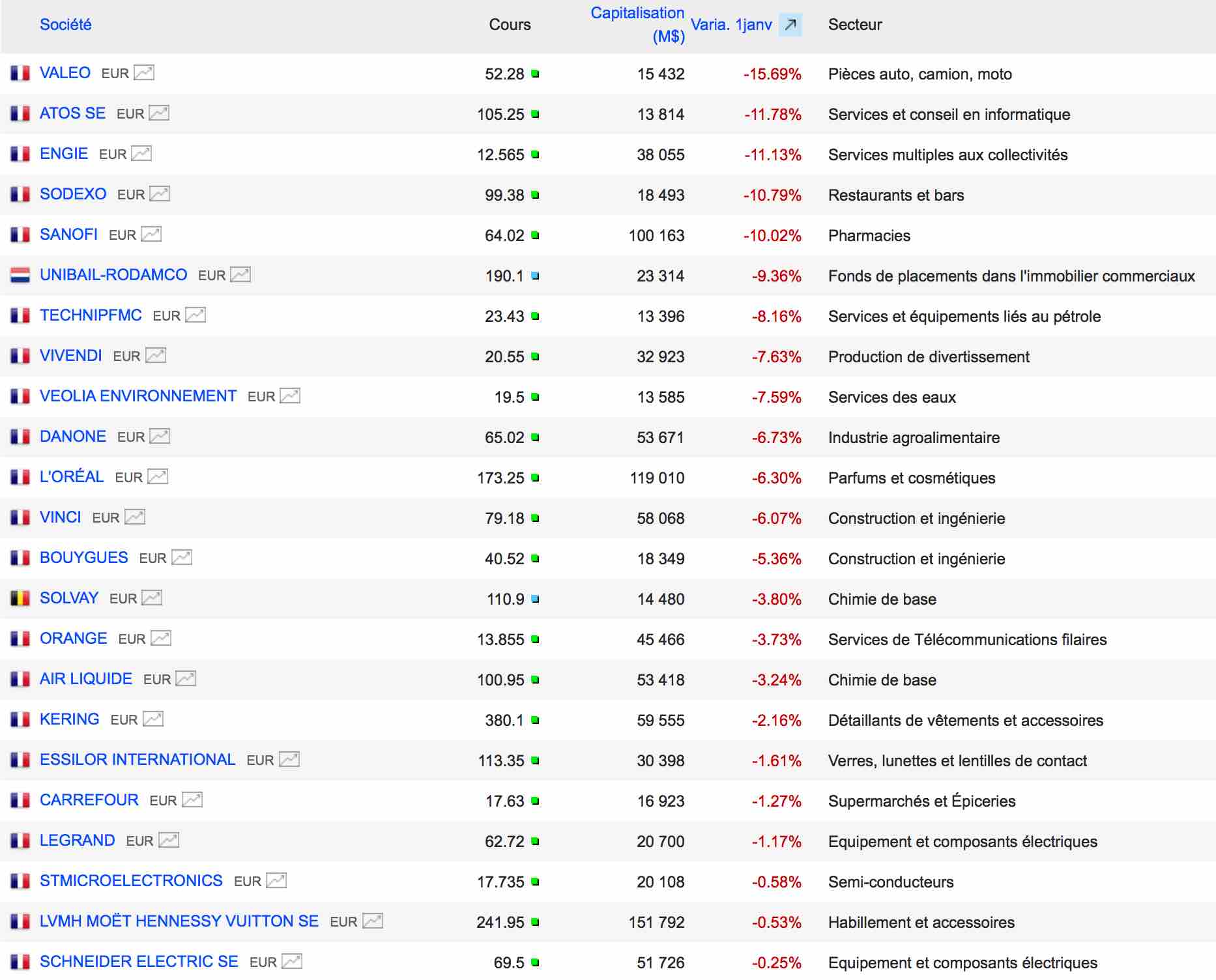
Task: Open the chart icon next to UNIBAIL-RODAMCO
Action: [x=240, y=274]
